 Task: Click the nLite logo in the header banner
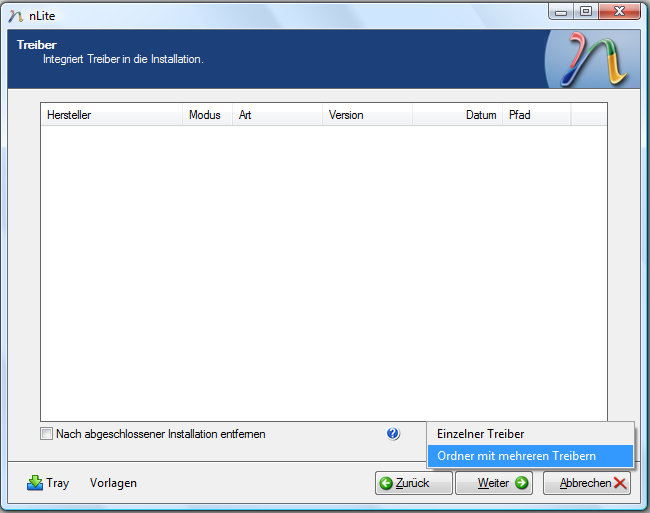click(x=595, y=59)
